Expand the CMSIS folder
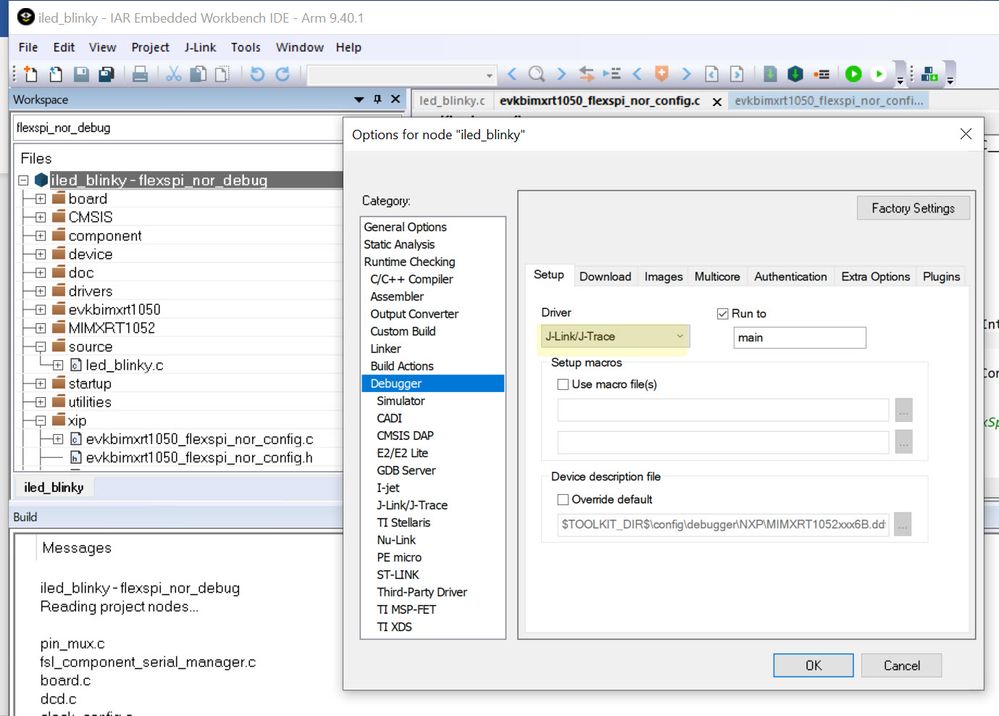 [41, 217]
